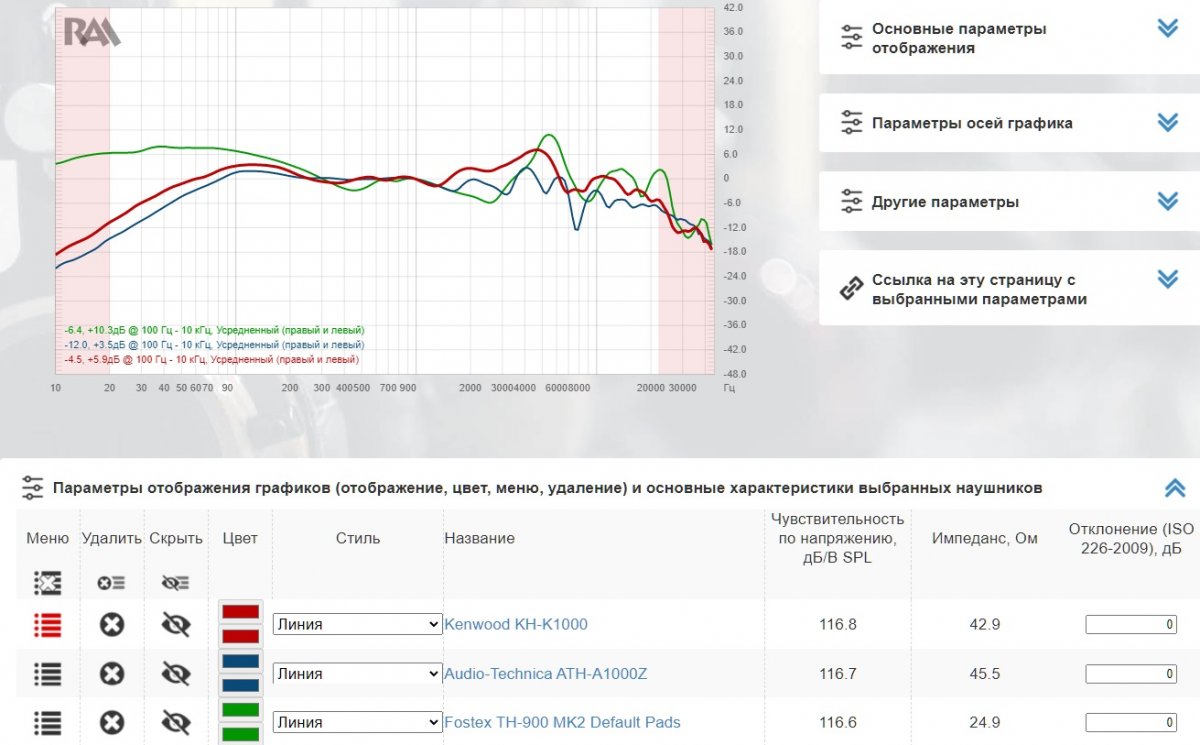Toggle the hide-all icon under the Скрыть header

(x=175, y=582)
